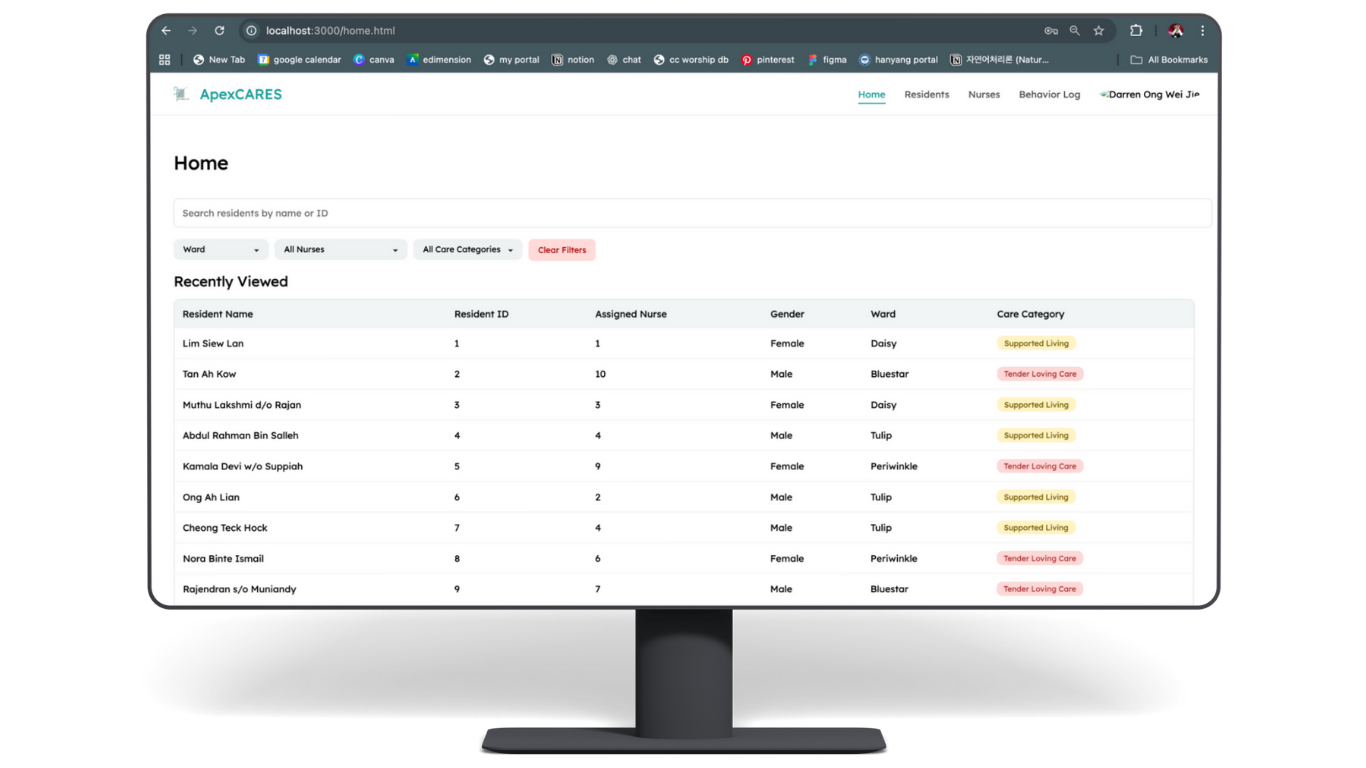
Task: Open the pinterest bookmark
Action: [x=767, y=60]
